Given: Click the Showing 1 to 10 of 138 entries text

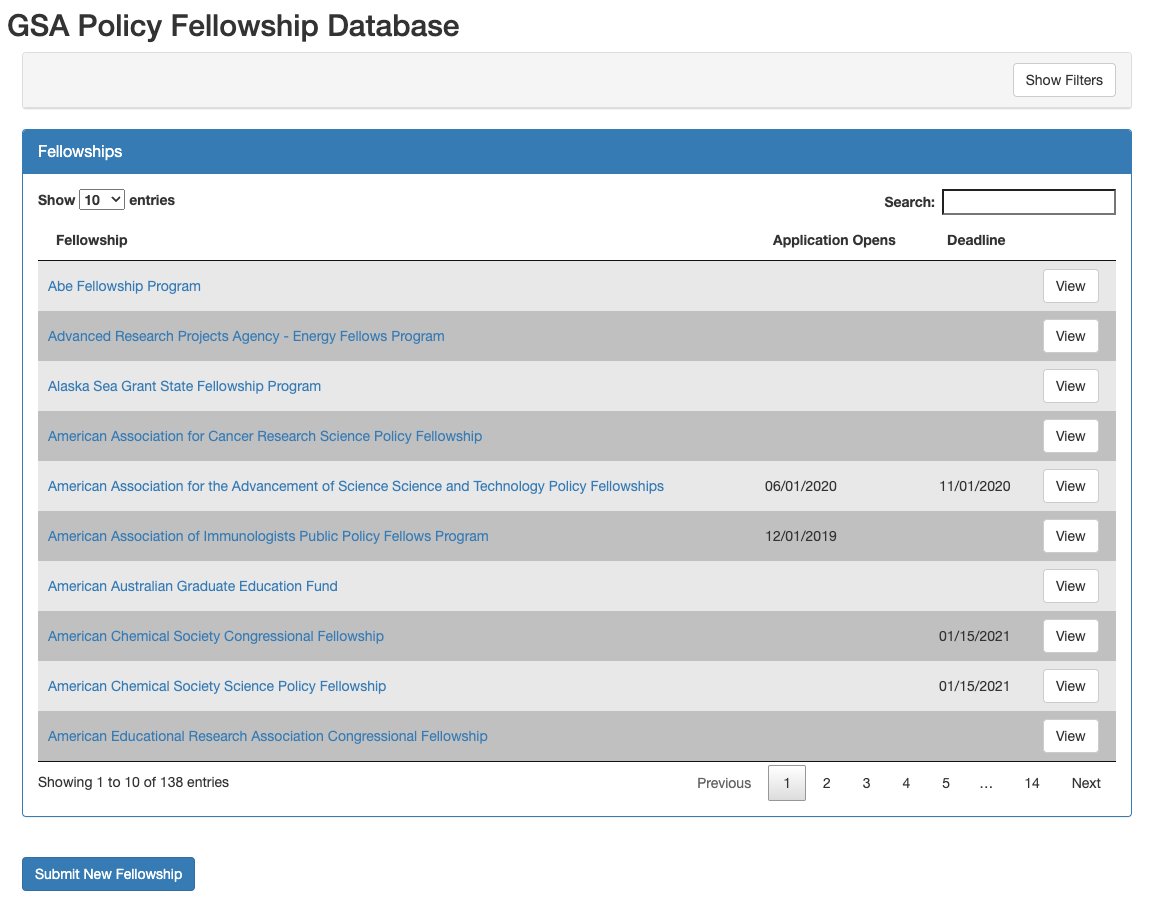Looking at the screenshot, I should tap(133, 782).
